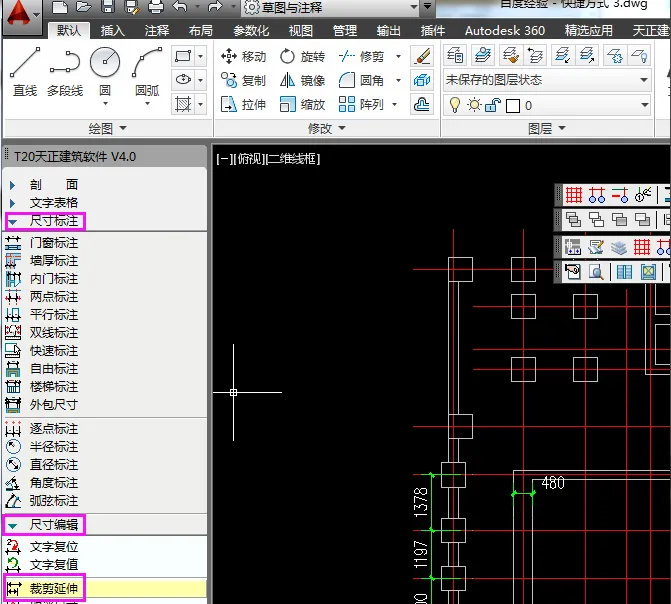This screenshot has width=671, height=604.
Task: Toggle layer lock padlock icon
Action: [x=493, y=105]
